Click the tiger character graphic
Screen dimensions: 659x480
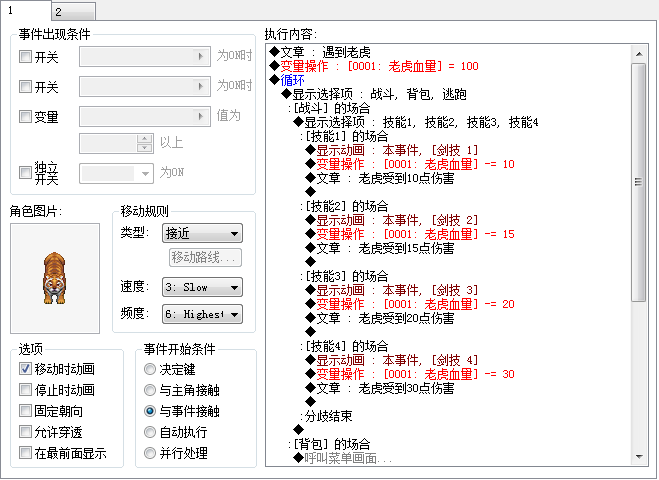pos(55,278)
